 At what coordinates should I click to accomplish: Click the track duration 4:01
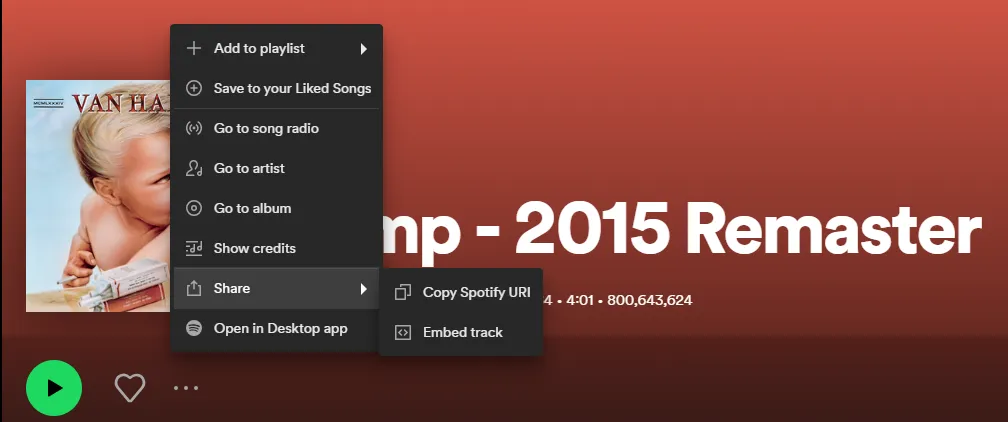pos(579,300)
